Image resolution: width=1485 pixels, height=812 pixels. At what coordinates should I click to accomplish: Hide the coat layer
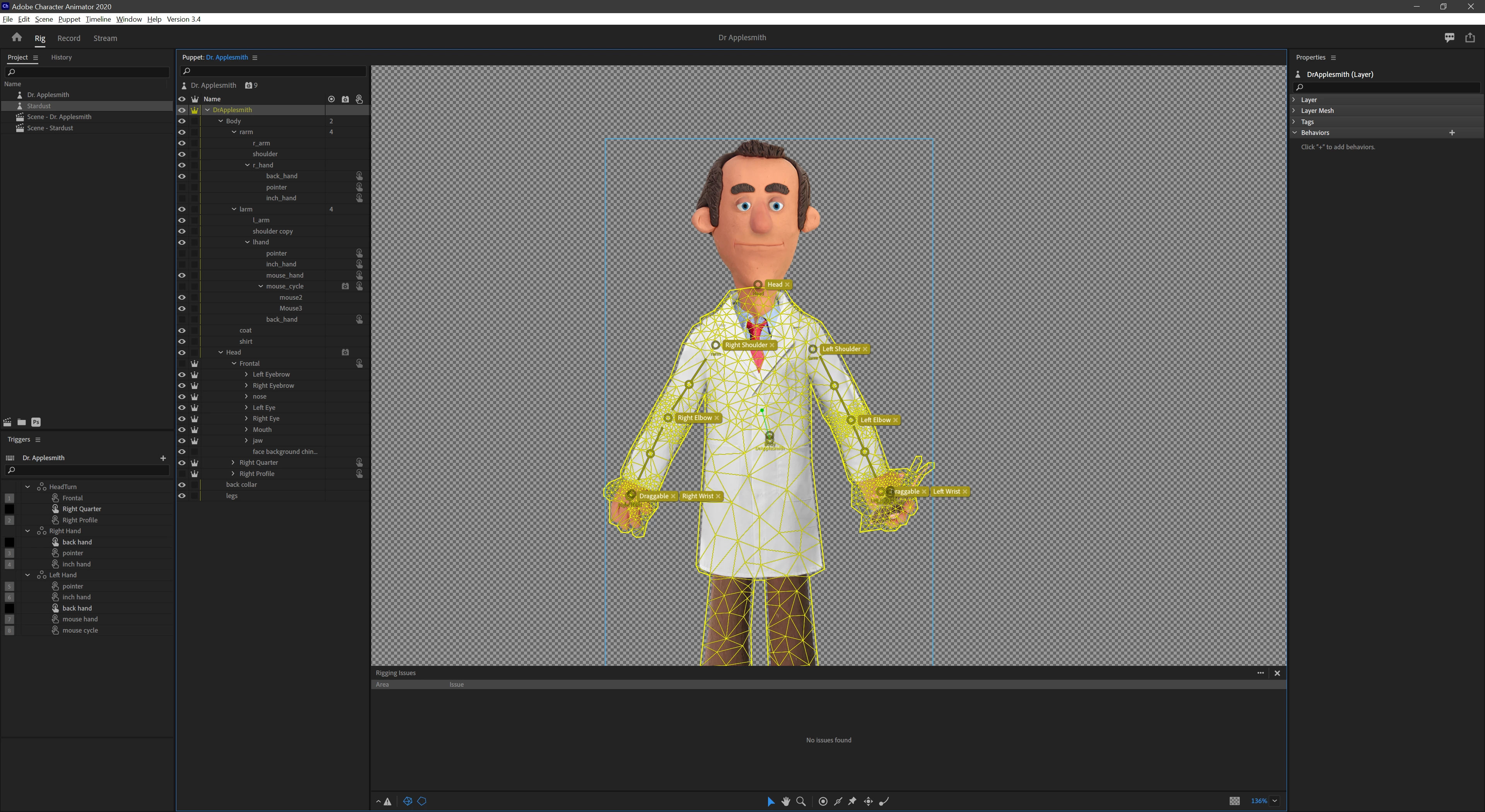click(x=182, y=330)
